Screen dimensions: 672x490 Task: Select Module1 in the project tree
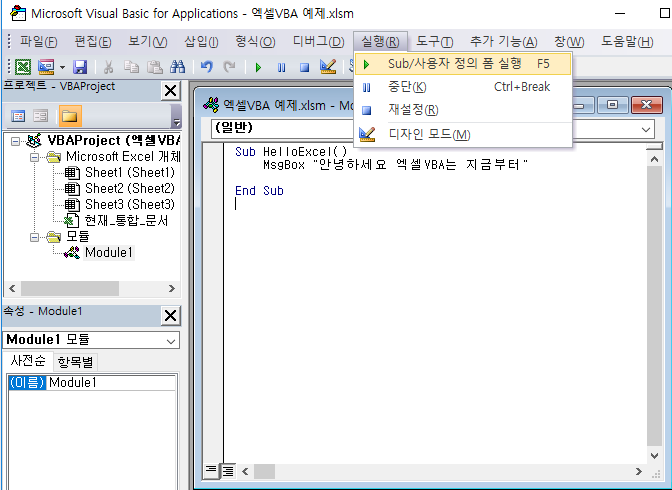point(108,252)
